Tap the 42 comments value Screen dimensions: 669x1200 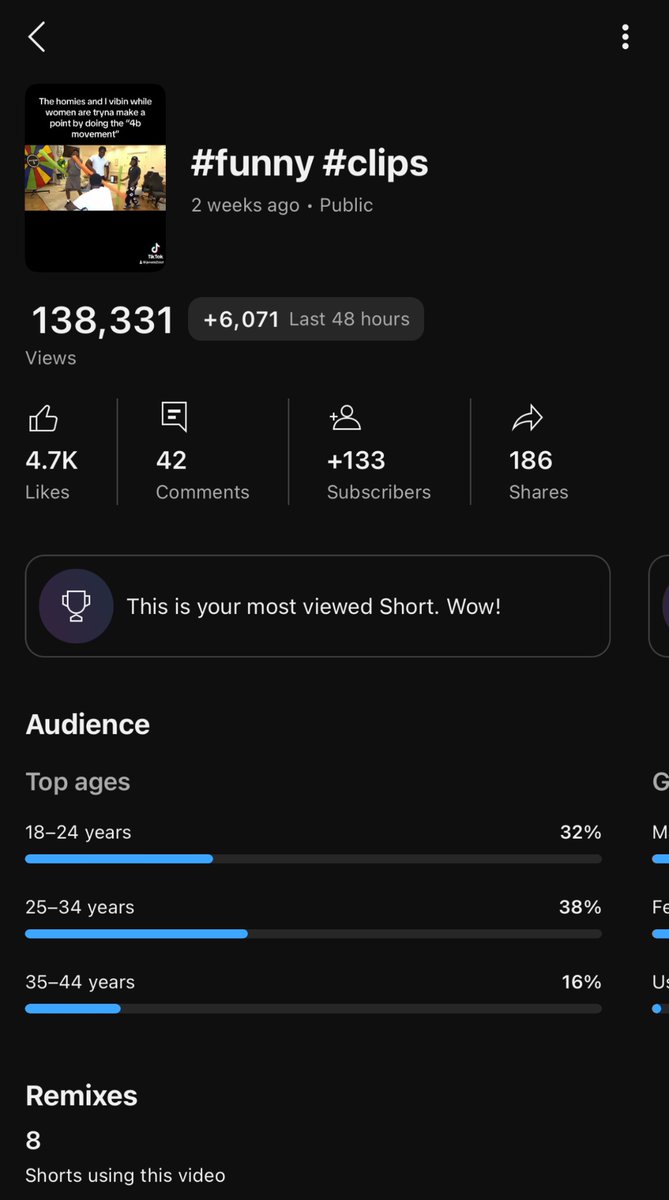(171, 460)
